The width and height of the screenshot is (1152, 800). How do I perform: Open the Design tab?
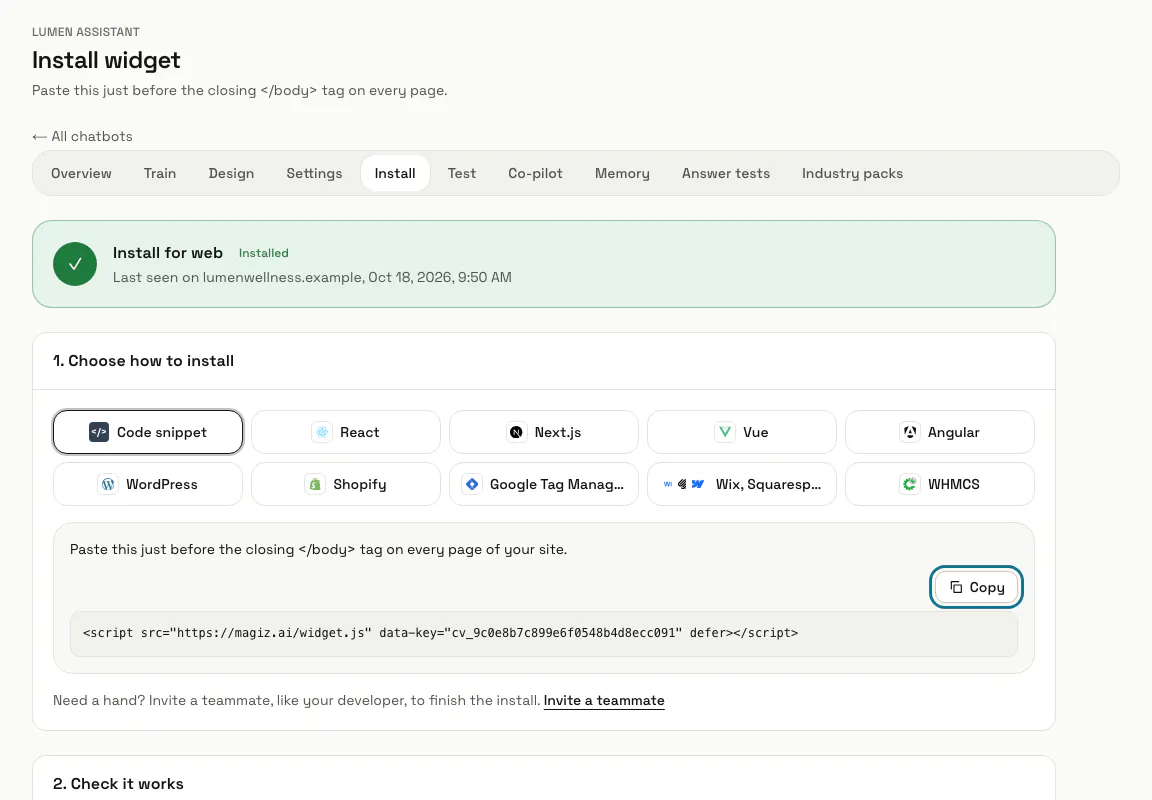point(231,173)
